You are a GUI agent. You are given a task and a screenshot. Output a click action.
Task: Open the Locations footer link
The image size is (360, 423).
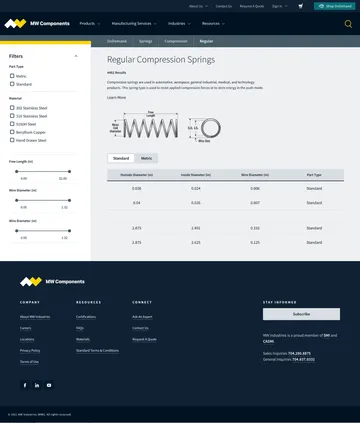click(27, 339)
